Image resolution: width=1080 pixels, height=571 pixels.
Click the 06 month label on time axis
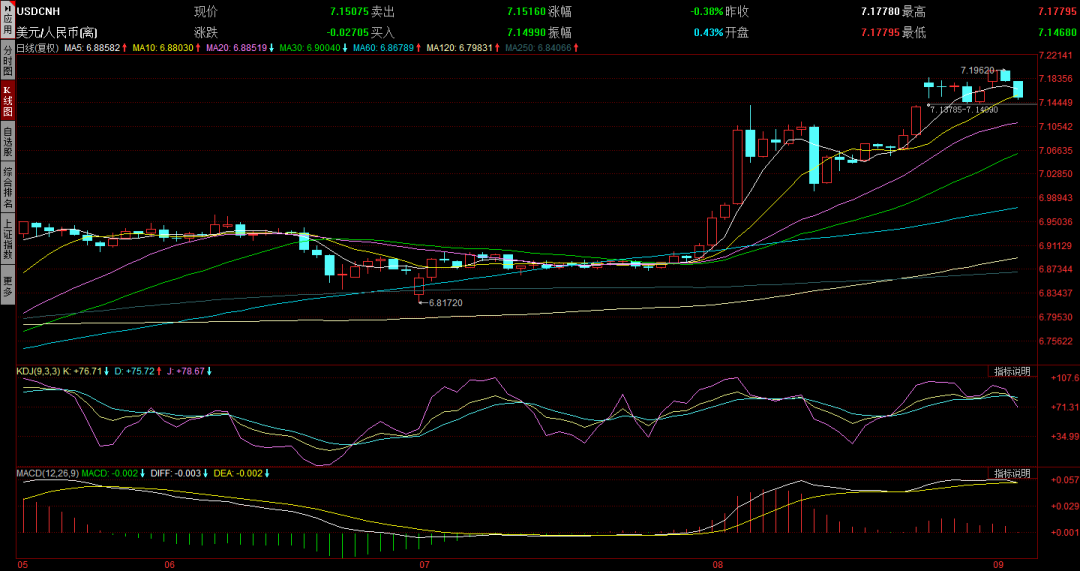(x=171, y=564)
